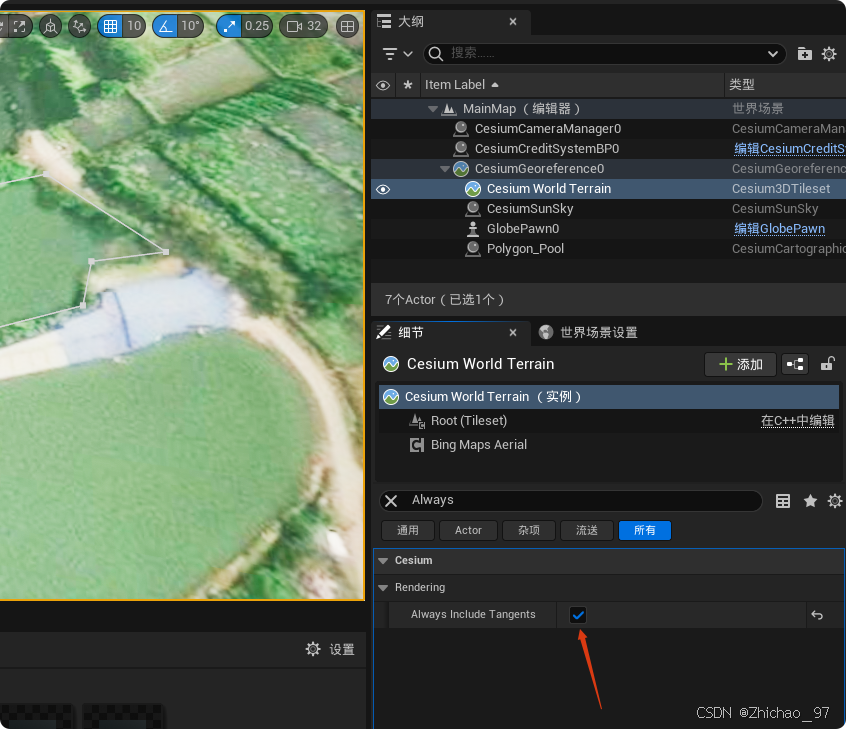Collapse the Cesium category
The width and height of the screenshot is (846, 729).
tap(383, 561)
